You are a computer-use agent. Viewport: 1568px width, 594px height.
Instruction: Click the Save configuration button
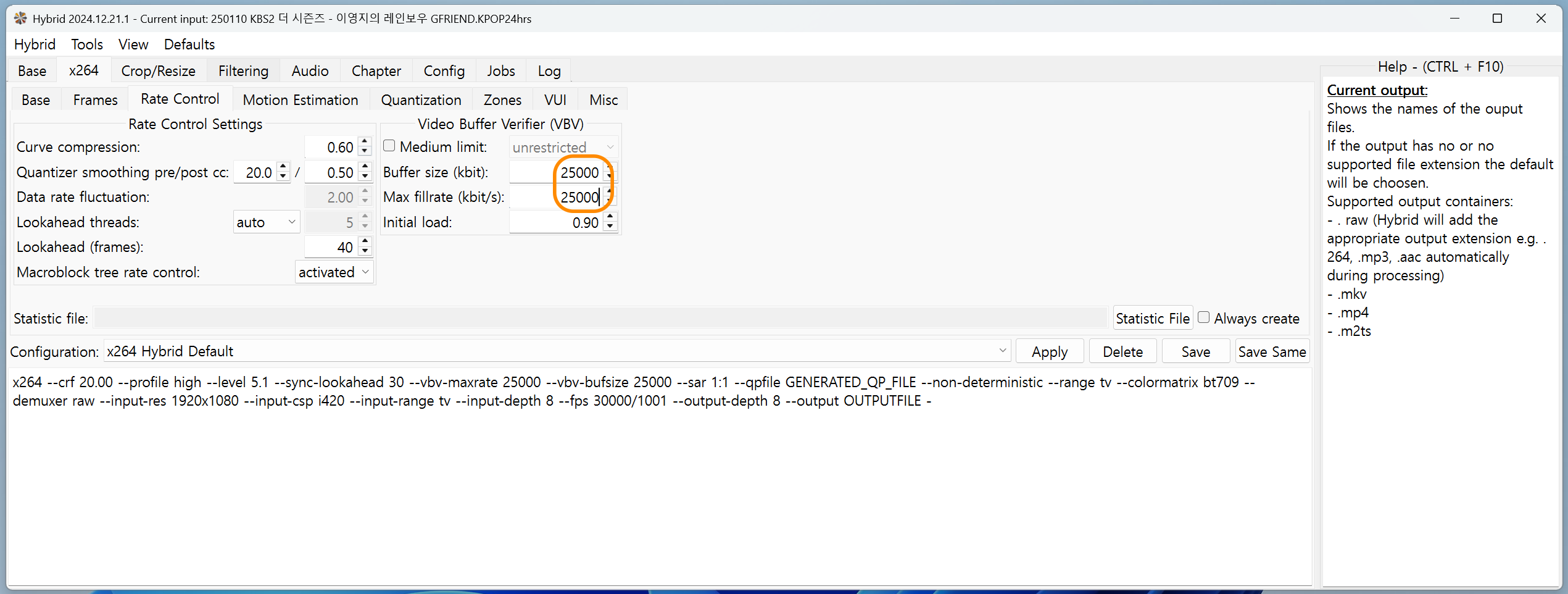point(1196,352)
